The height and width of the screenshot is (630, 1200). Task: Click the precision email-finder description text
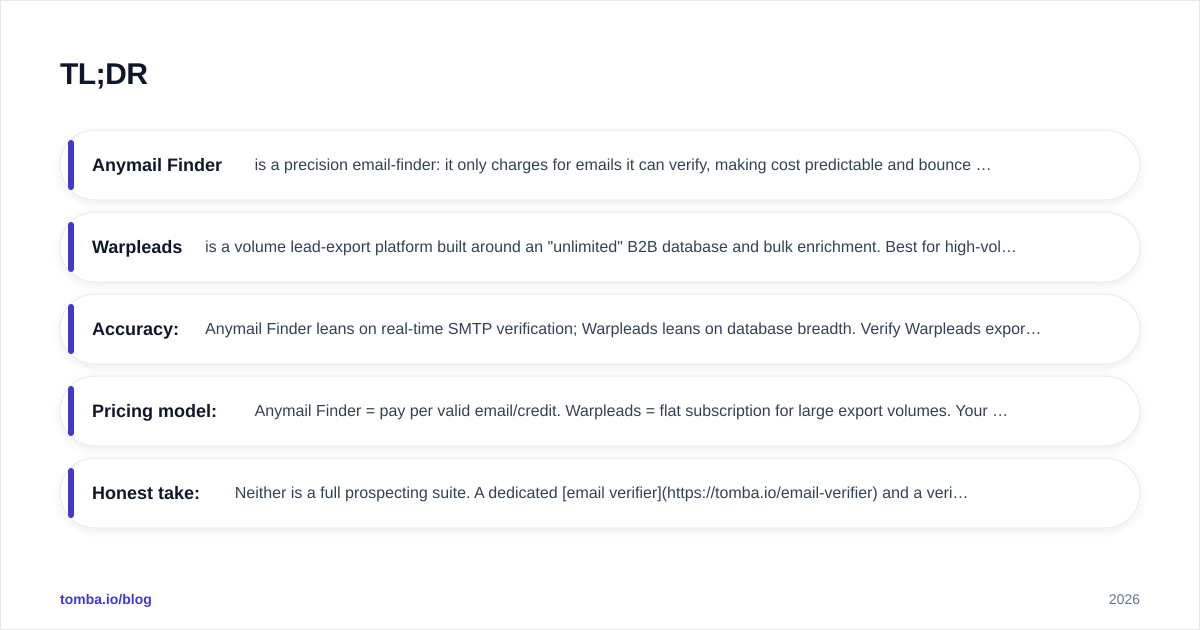tap(622, 165)
